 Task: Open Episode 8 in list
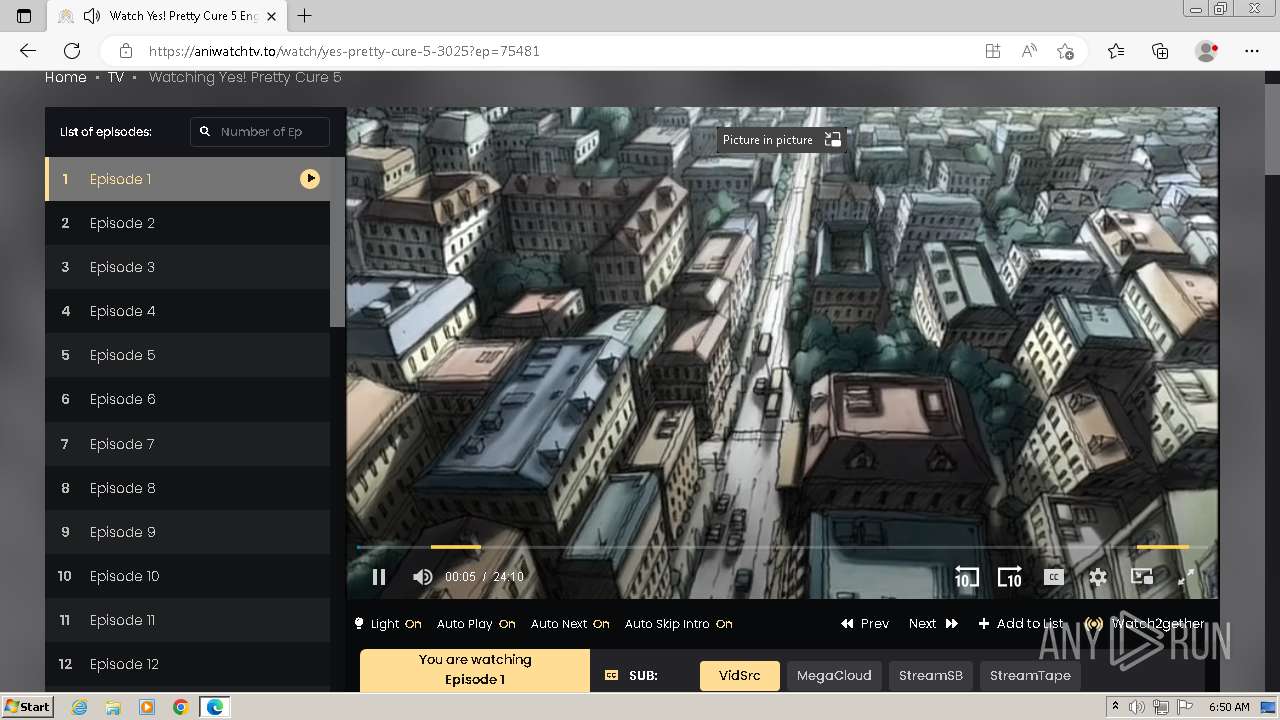pyautogui.click(x=187, y=488)
